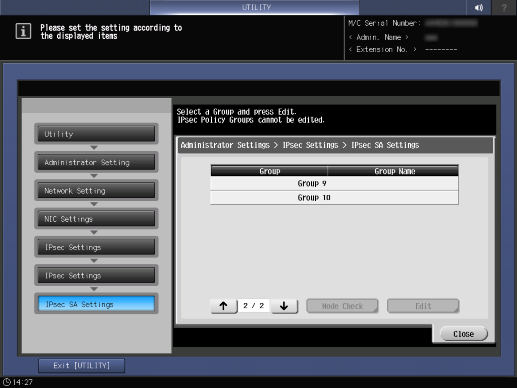Select the lower IPsec Settings entry
This screenshot has width=517, height=388.
[96, 276]
